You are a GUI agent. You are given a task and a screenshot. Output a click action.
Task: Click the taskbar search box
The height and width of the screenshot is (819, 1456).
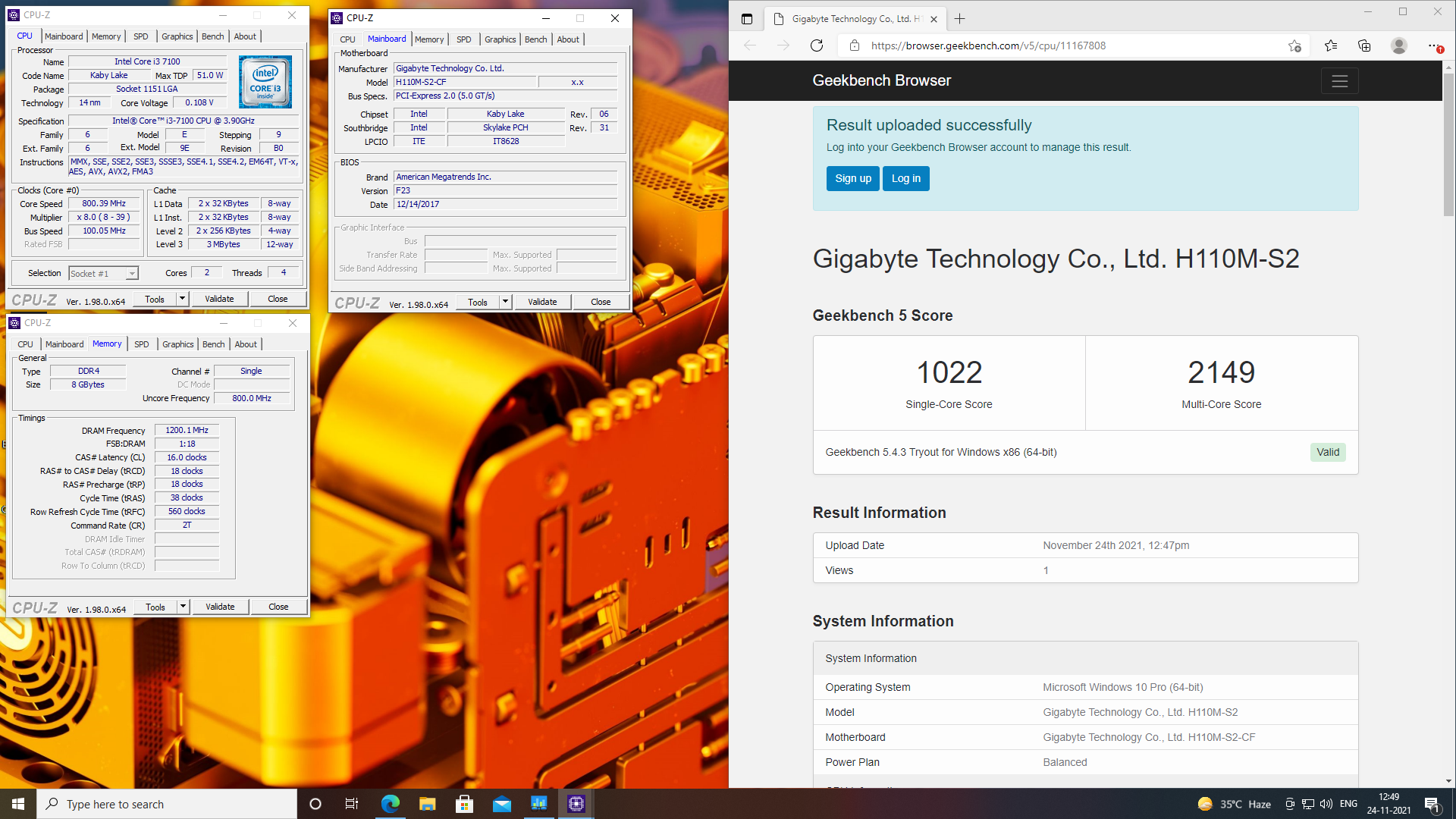coord(167,804)
